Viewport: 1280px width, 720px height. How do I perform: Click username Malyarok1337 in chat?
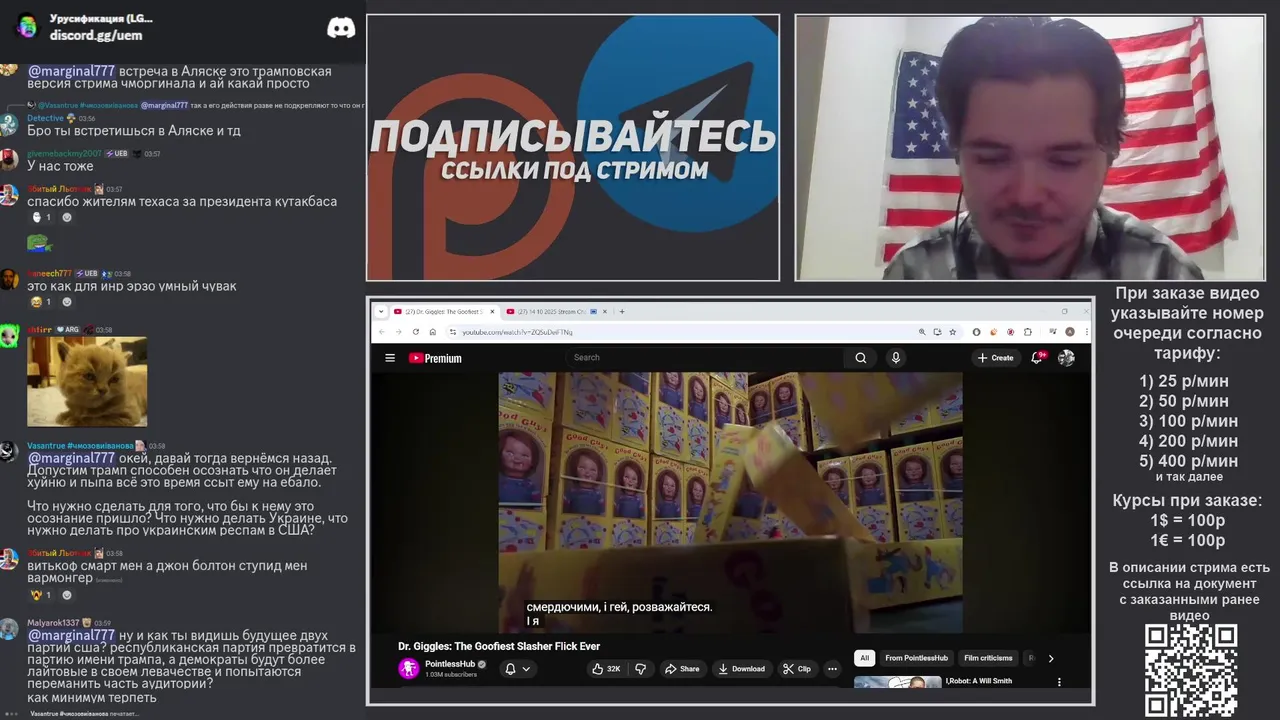point(53,623)
